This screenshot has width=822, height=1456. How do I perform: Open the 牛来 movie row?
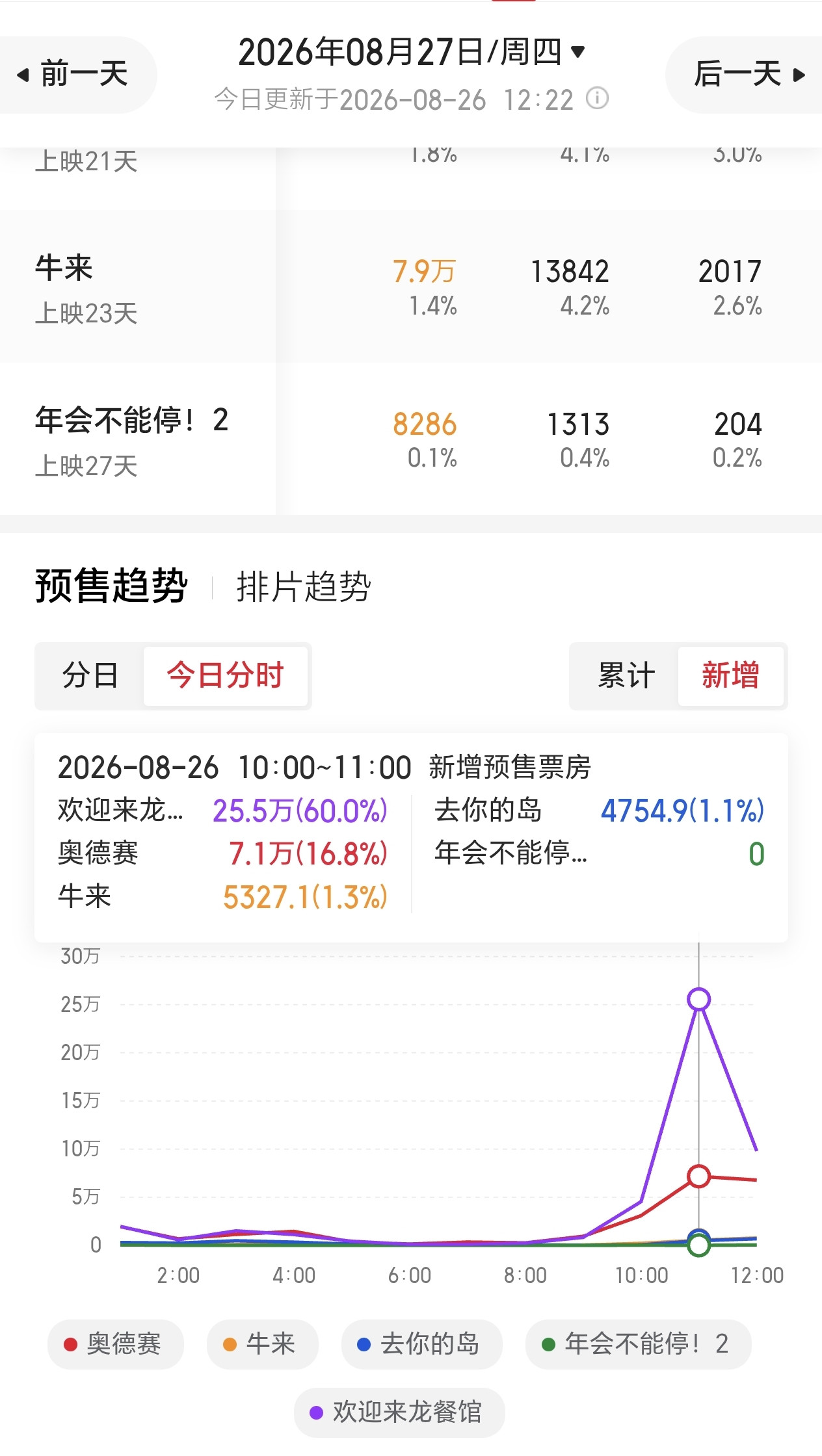pyautogui.click(x=411, y=287)
